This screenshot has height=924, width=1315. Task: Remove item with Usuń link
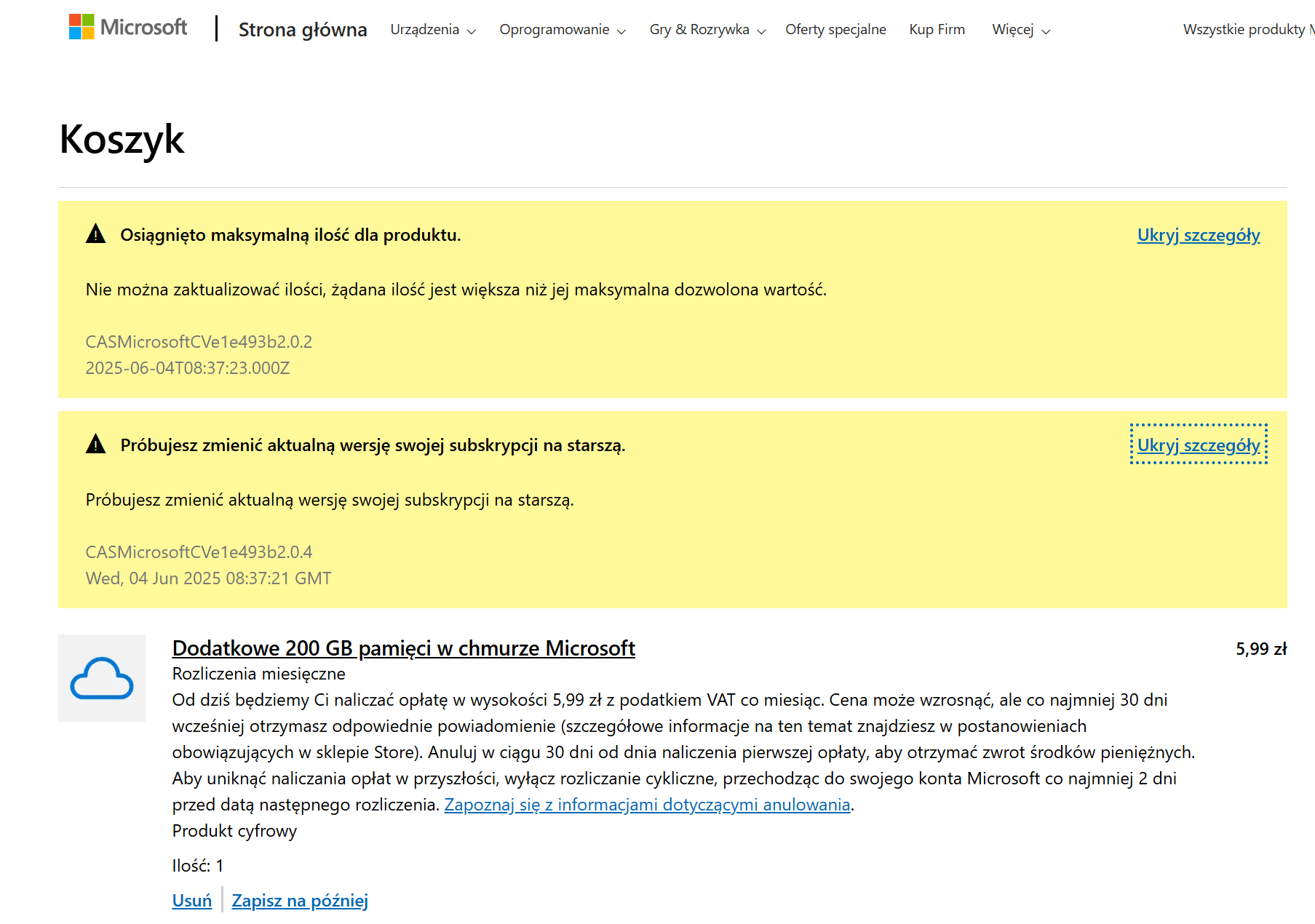pos(192,901)
